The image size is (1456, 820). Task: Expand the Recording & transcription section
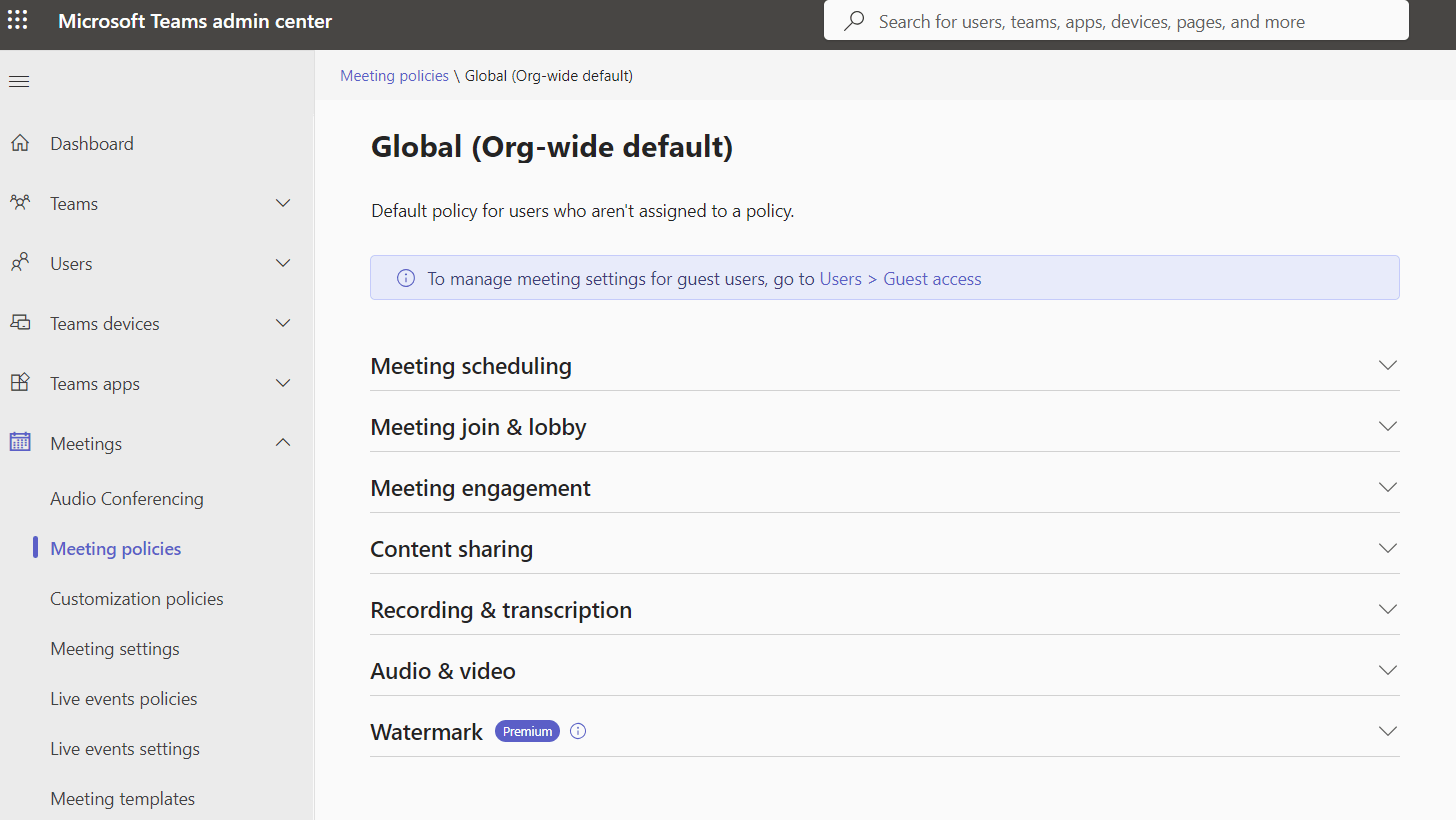884,610
